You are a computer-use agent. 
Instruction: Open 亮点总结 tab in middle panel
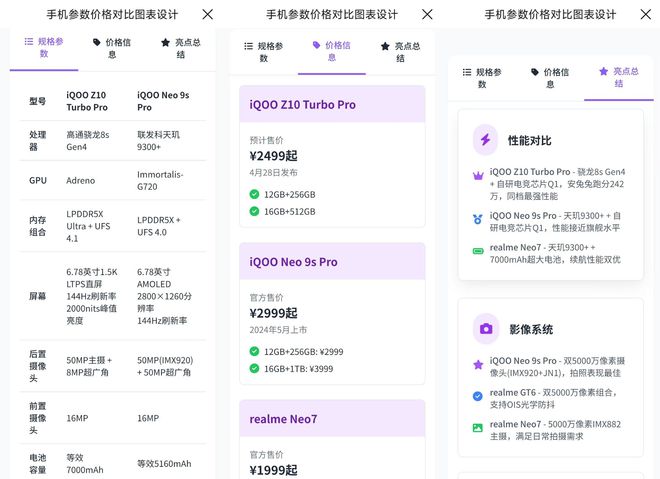tap(400, 52)
